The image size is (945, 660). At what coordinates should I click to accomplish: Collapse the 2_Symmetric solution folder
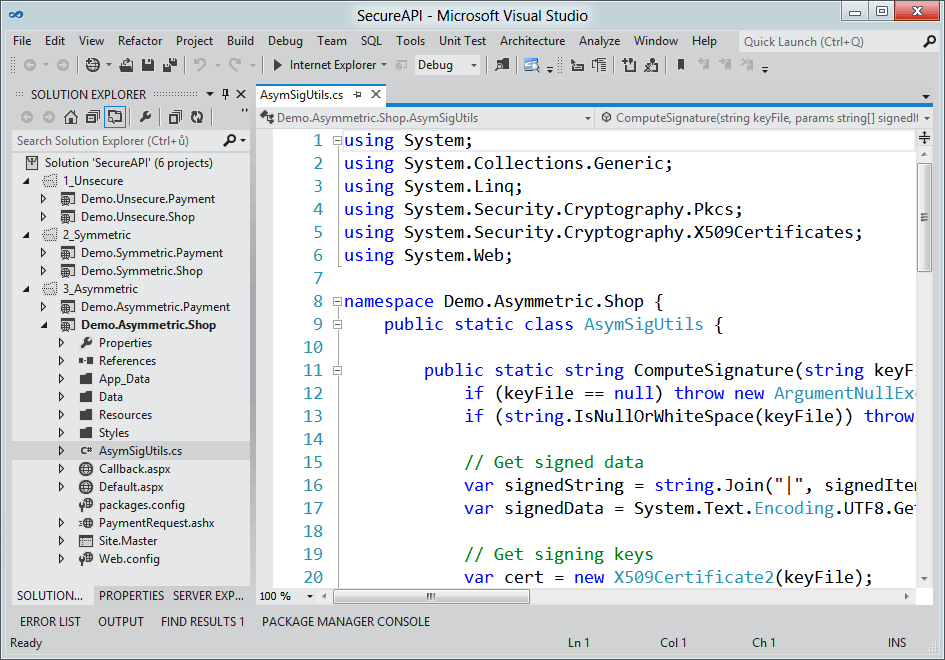(27, 235)
